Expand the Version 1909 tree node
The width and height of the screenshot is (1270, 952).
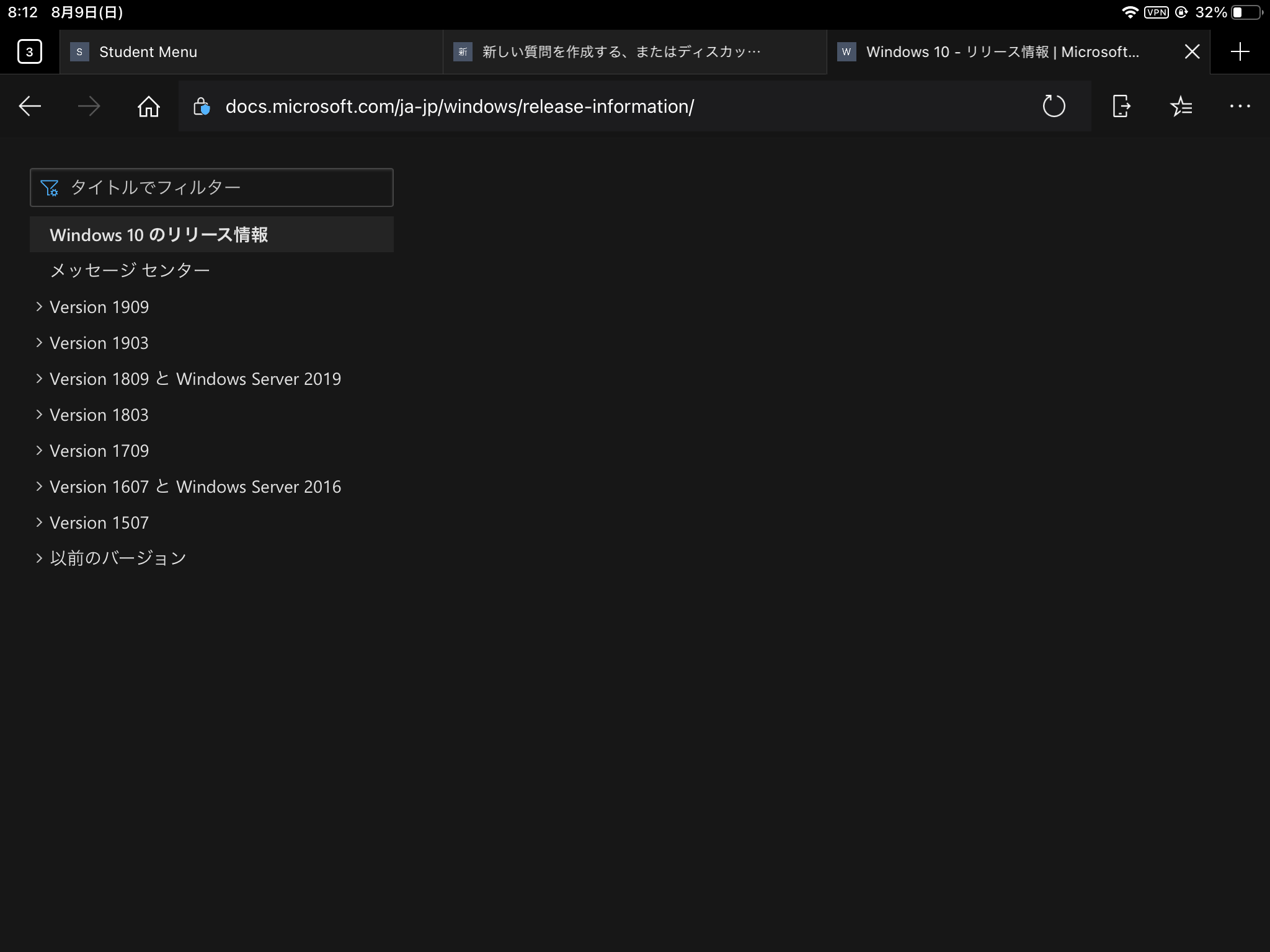coord(39,307)
